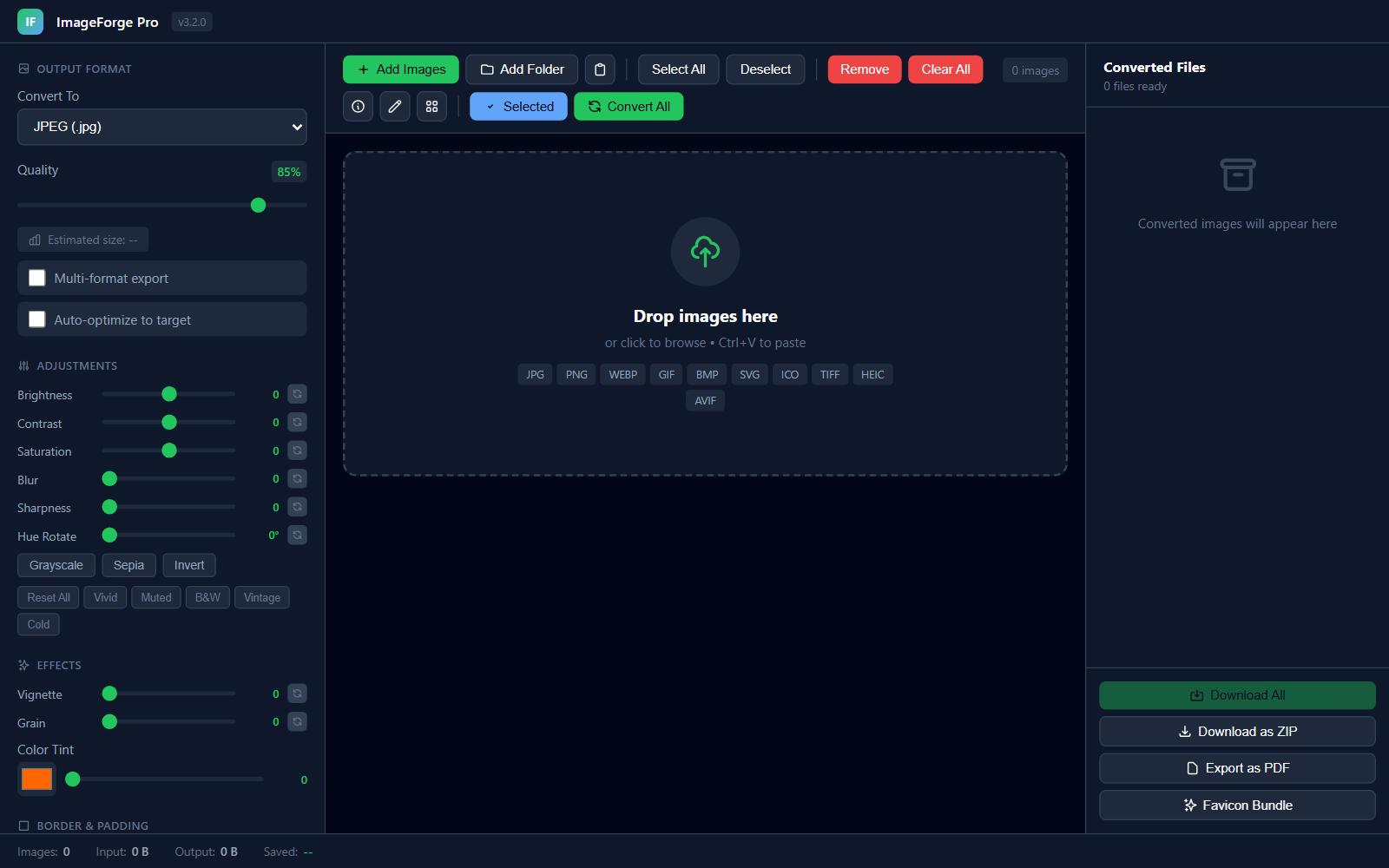The image size is (1389, 868).
Task: Open the Convert To format dropdown
Action: coord(162,127)
